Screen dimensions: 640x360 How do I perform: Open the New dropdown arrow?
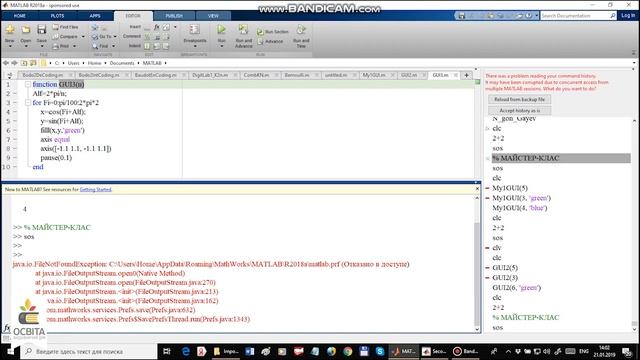click(x=10, y=46)
